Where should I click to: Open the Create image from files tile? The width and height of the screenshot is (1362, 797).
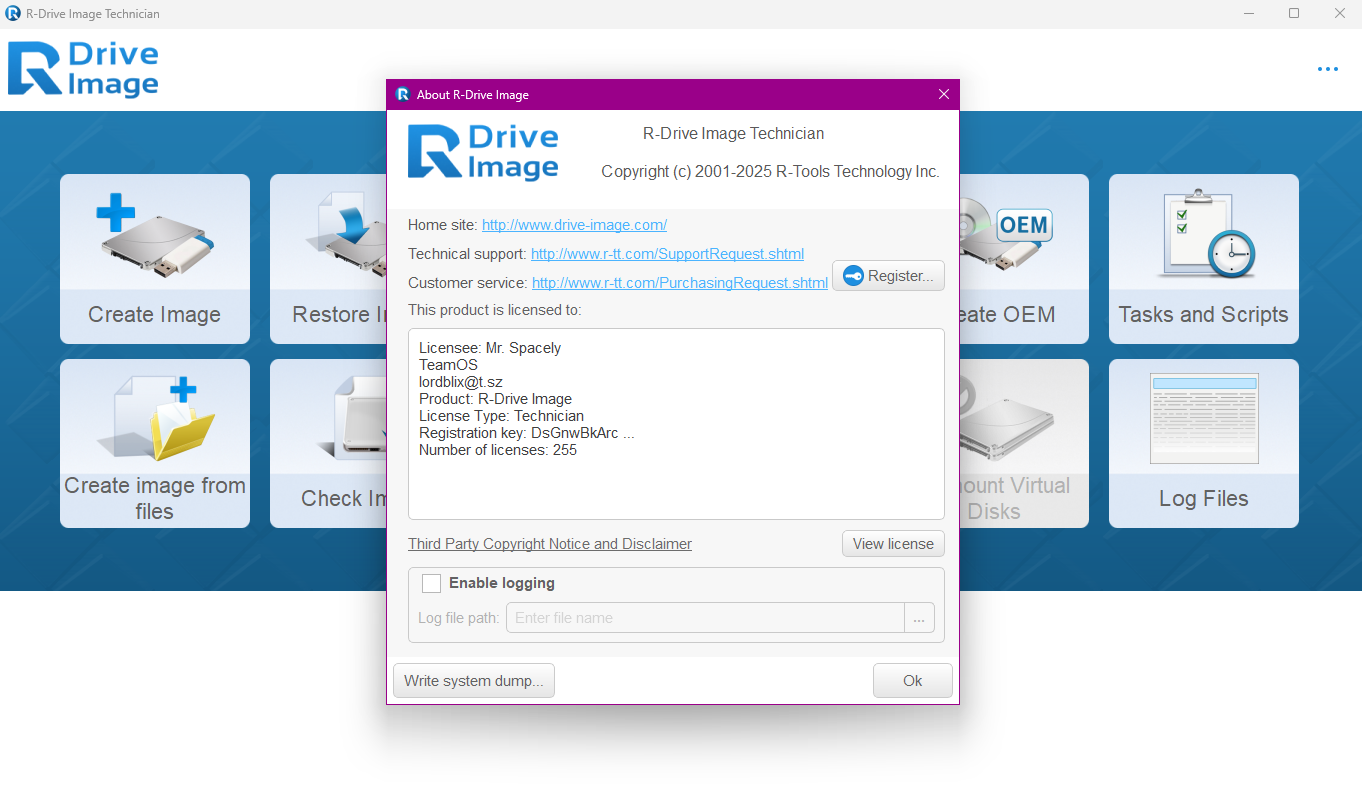point(155,443)
